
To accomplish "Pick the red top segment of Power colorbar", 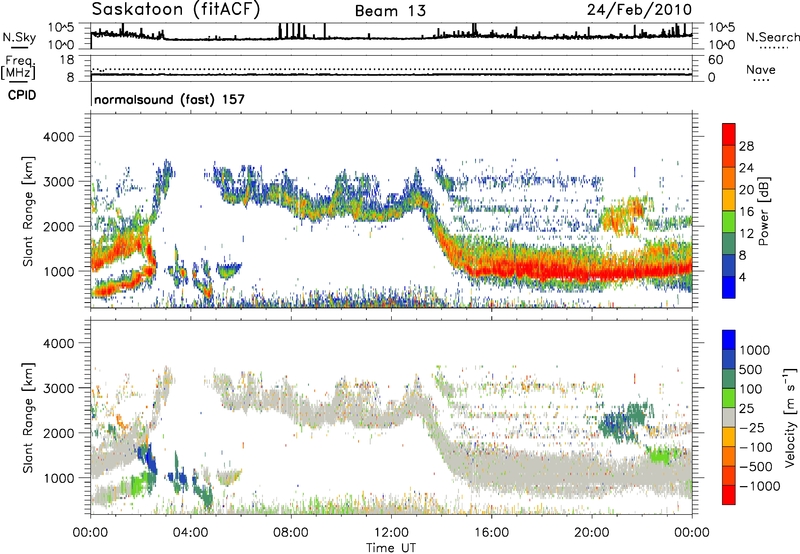I will pyautogui.click(x=729, y=135).
